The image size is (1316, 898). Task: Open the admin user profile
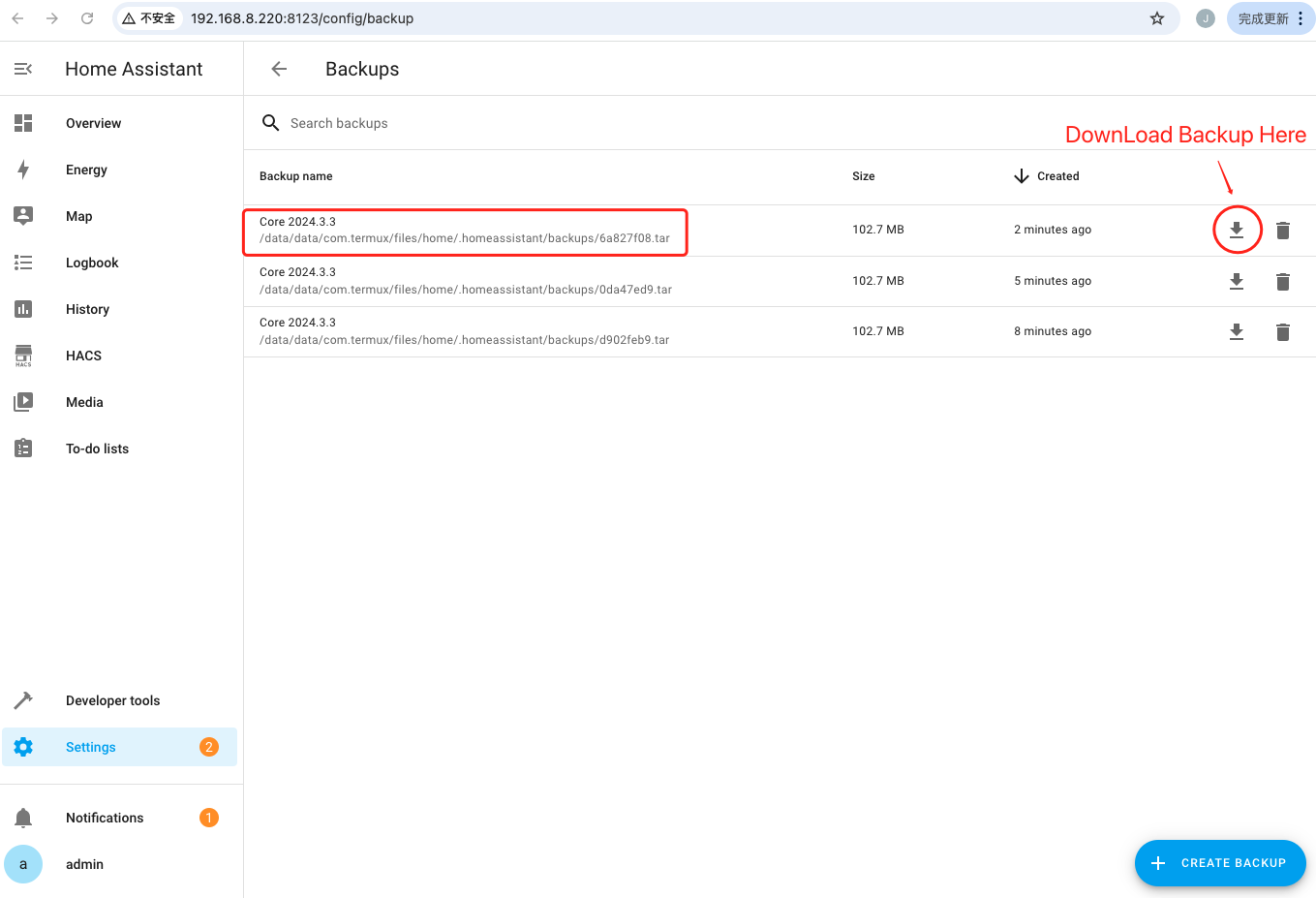click(x=84, y=864)
